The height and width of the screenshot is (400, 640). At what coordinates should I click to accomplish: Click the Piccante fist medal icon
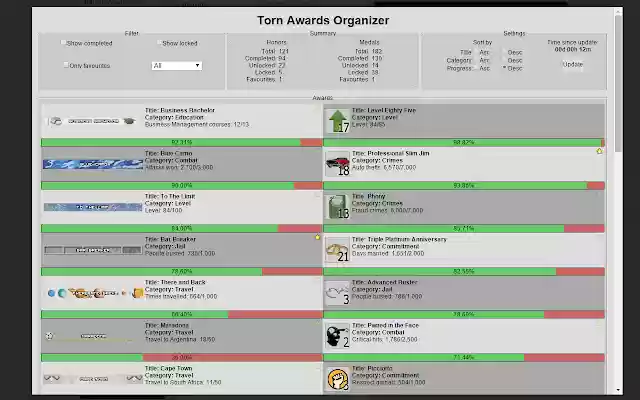pyautogui.click(x=338, y=379)
